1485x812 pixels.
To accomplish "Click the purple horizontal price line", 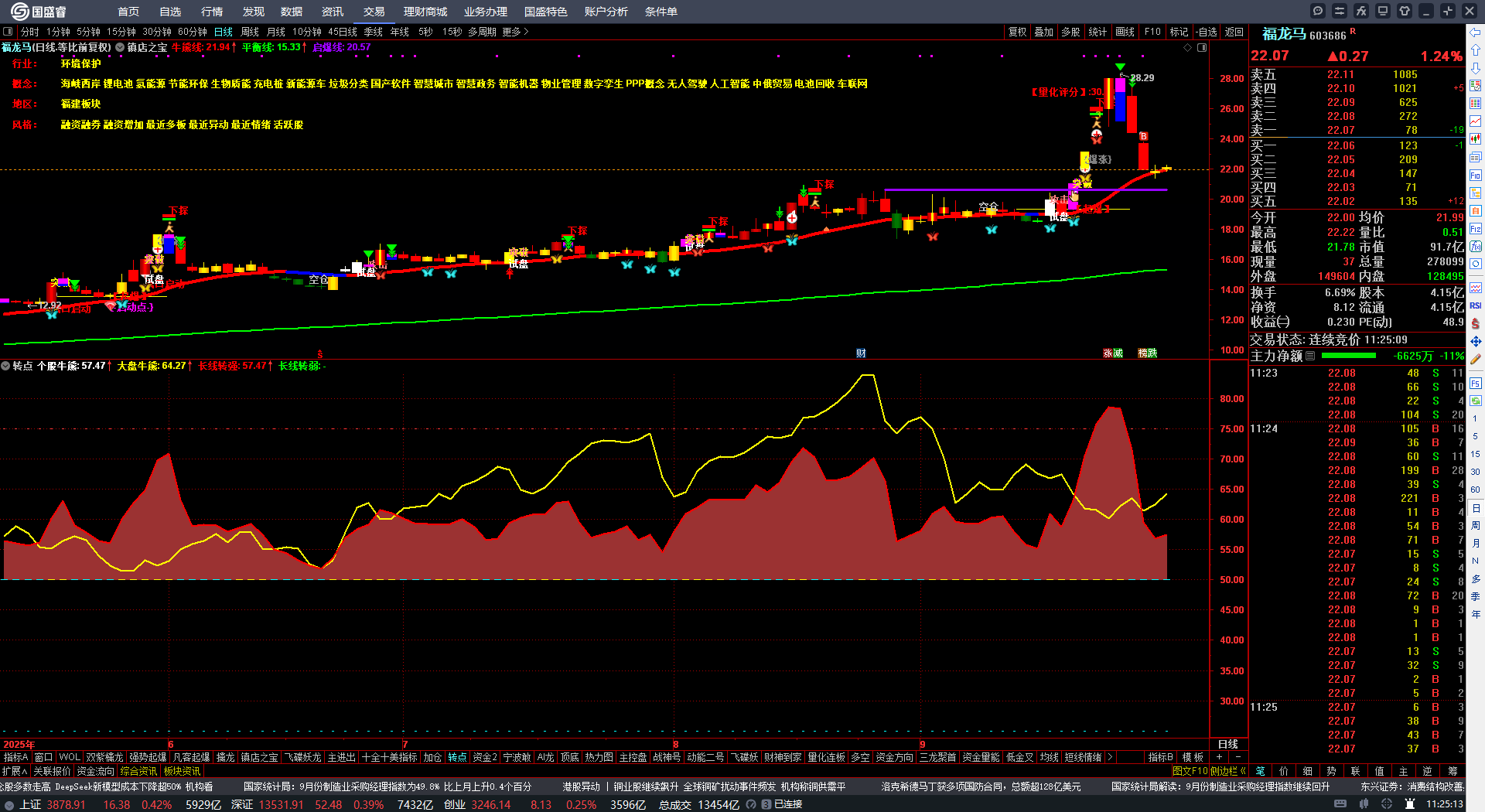I will coord(1026,189).
